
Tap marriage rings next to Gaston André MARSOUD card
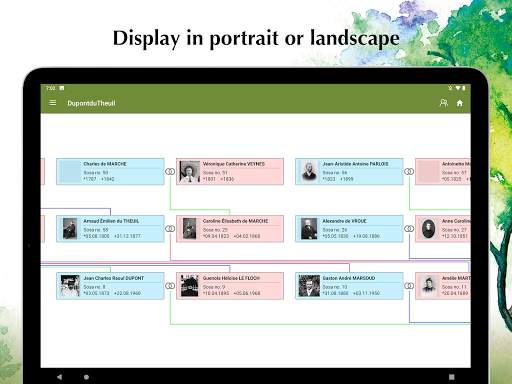coord(409,286)
